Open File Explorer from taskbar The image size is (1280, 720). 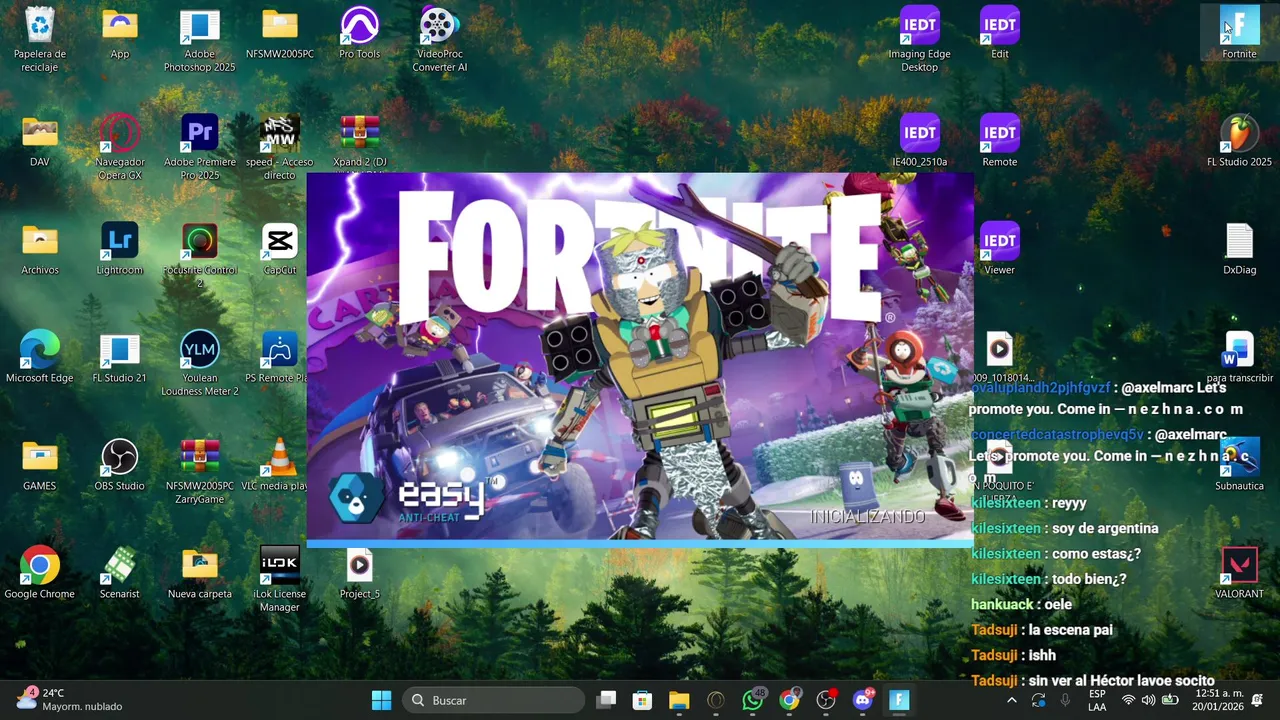click(679, 700)
